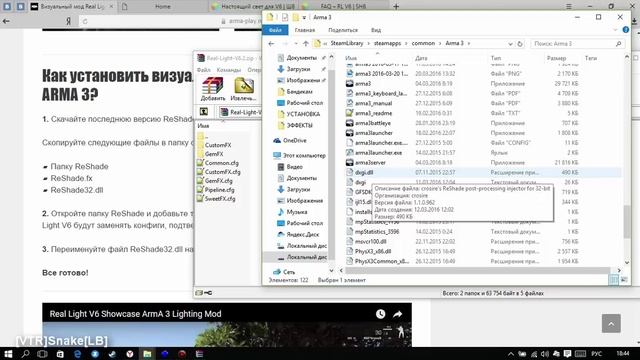Expand Explorer ribbon chevron
Image resolution: width=640 pixels, height=360 pixels.
615,30
